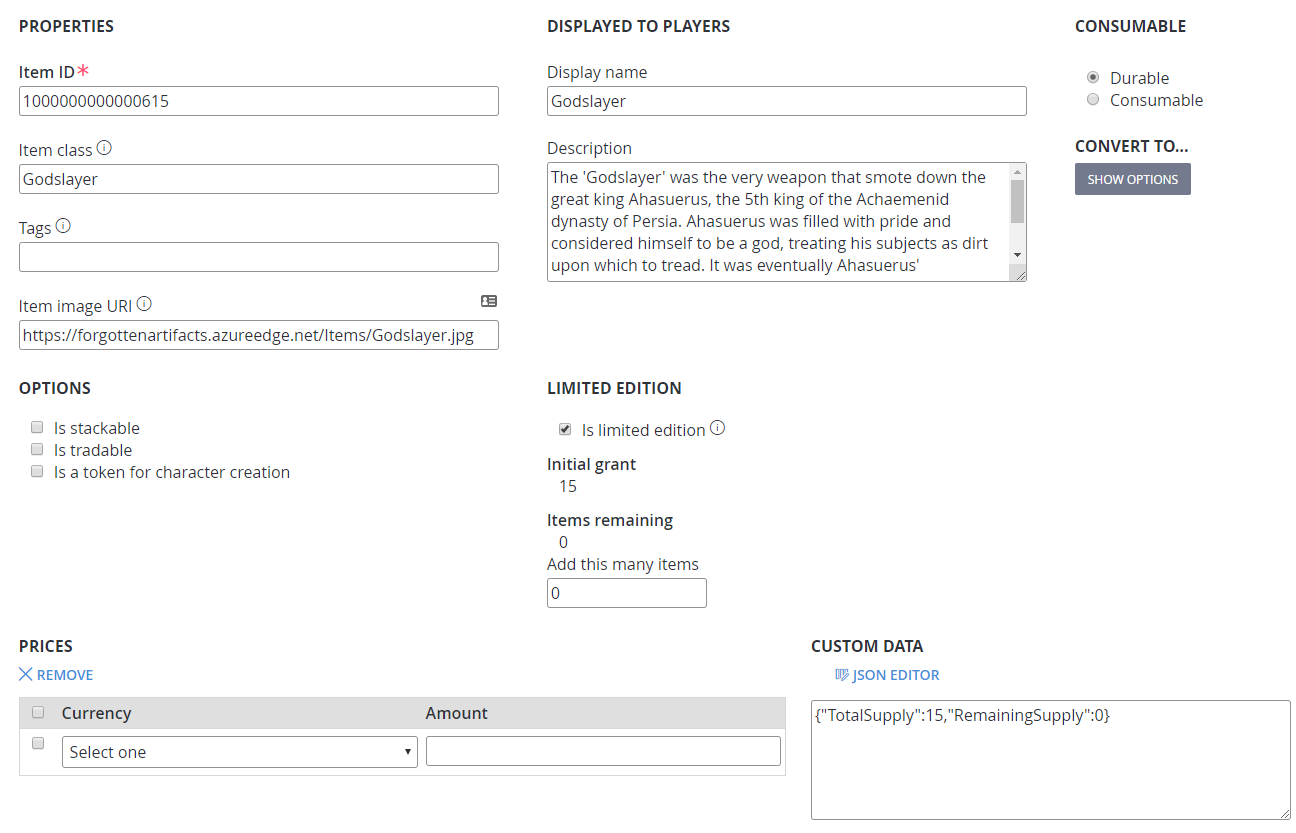Enable the Is stackable checkbox

(x=37, y=428)
